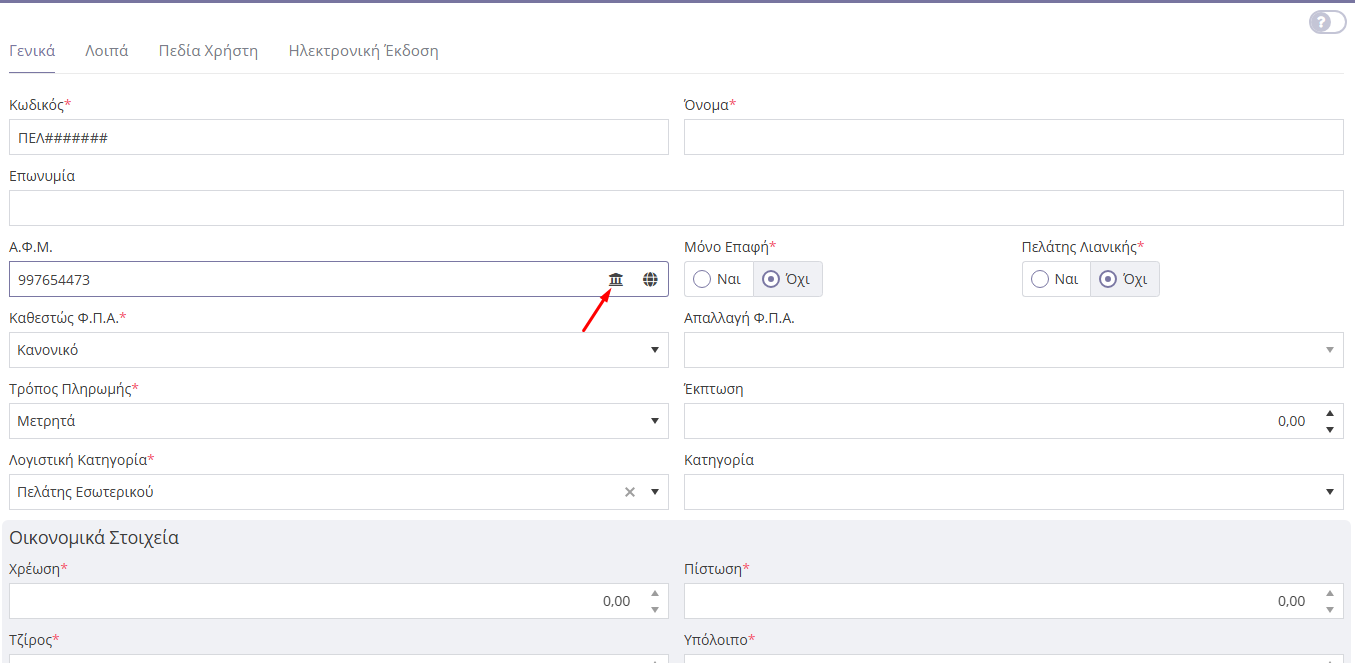Open the Καθεστώς Φ.Π.Α. dropdown

pyautogui.click(x=655, y=350)
